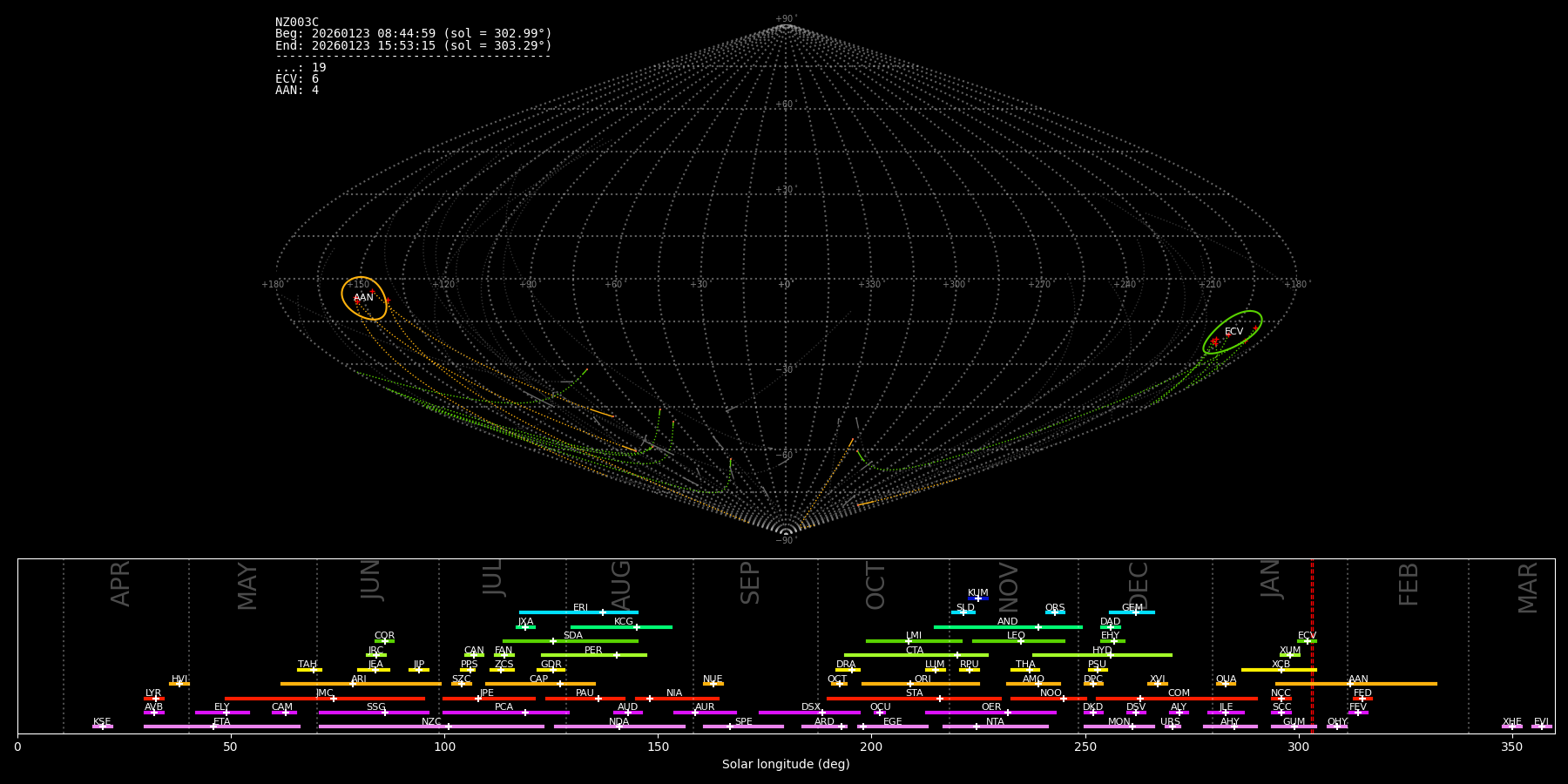Click the ECV label in timeline chart
The width and height of the screenshot is (1568, 784).
pyautogui.click(x=1307, y=636)
